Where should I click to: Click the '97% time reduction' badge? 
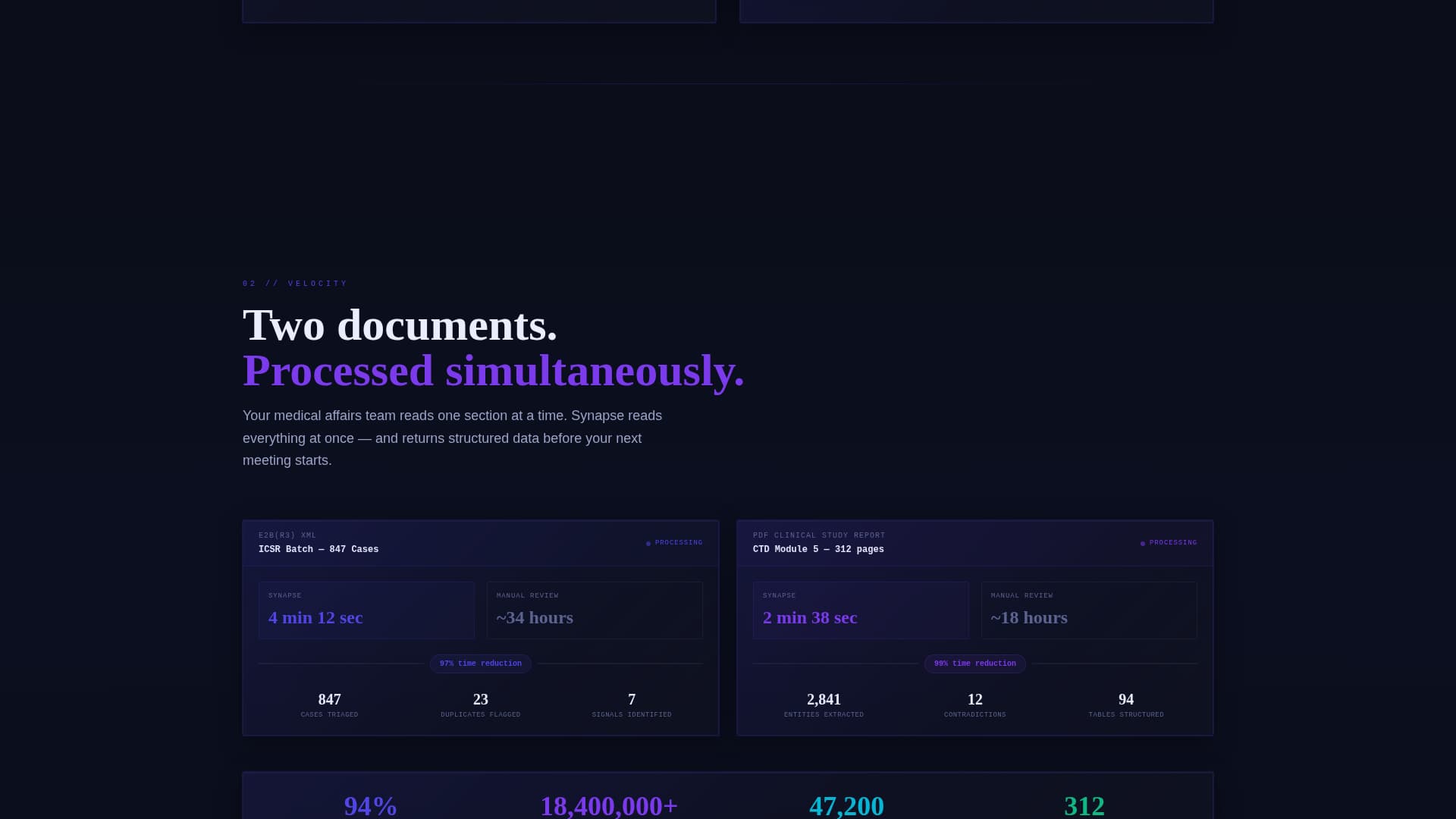point(481,664)
